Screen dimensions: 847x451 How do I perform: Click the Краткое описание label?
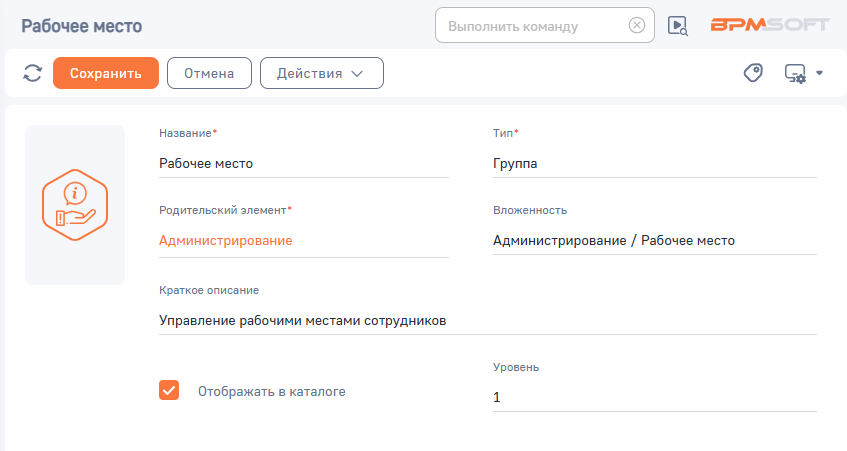pos(209,290)
